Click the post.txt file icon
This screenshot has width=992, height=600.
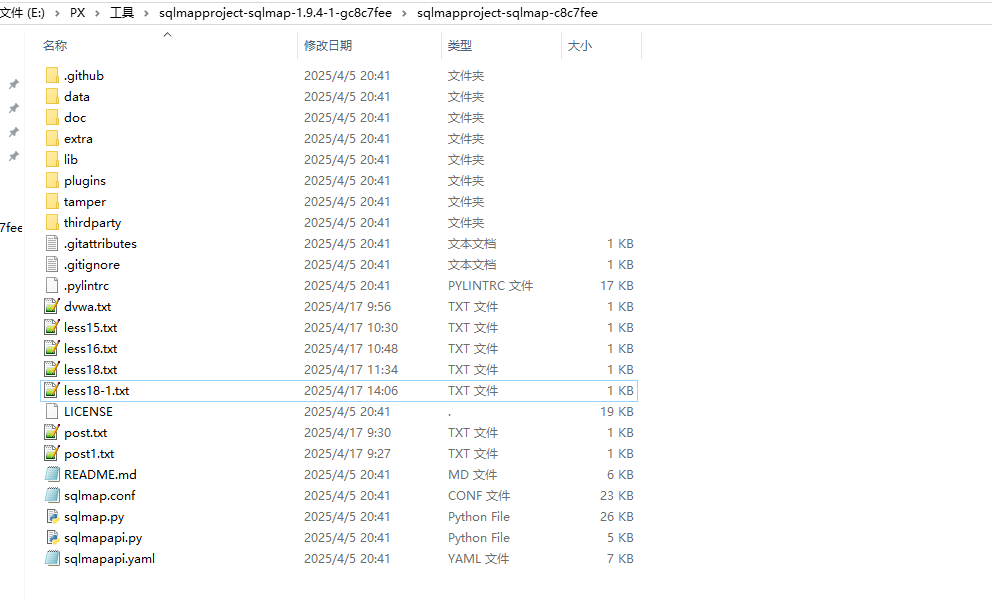click(52, 432)
